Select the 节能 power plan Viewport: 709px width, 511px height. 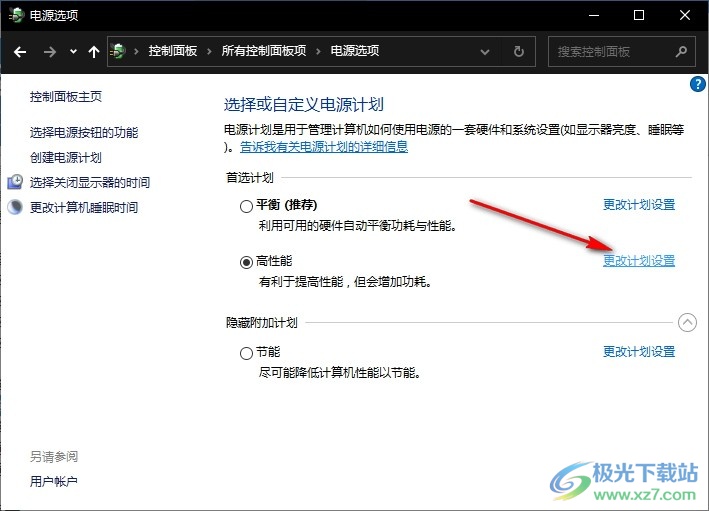tap(246, 353)
